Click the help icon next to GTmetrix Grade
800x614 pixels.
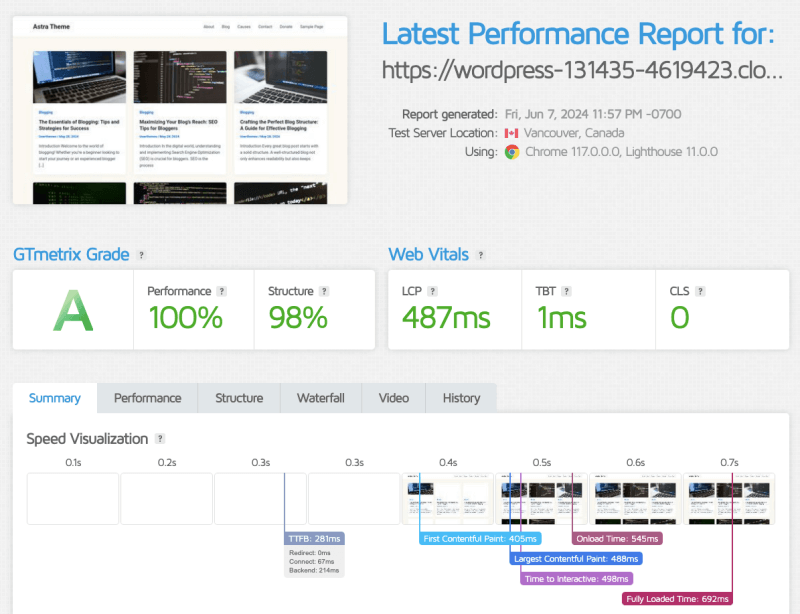click(141, 255)
